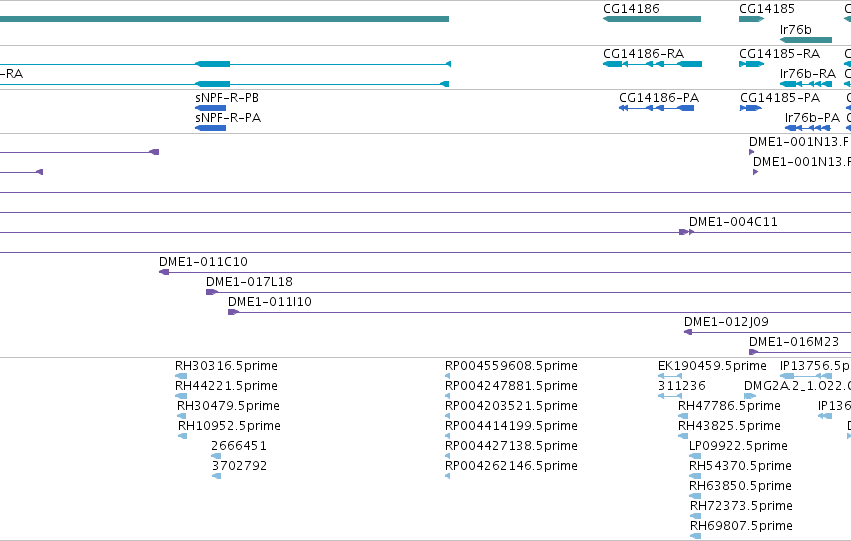Select the RH30316.5prime EST feature
The image size is (851, 541).
(181, 376)
